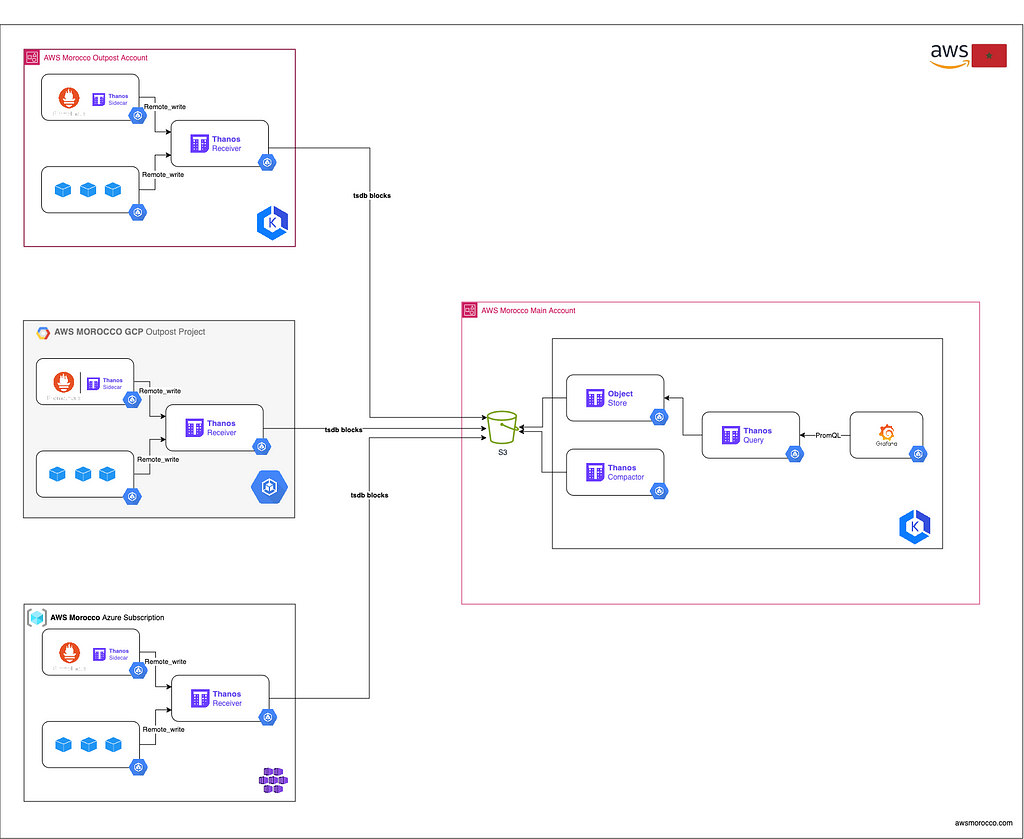Select the Azure logo beside AWS Morocco Azure Subscription
This screenshot has width=1024, height=839.
pyautogui.click(x=36, y=617)
